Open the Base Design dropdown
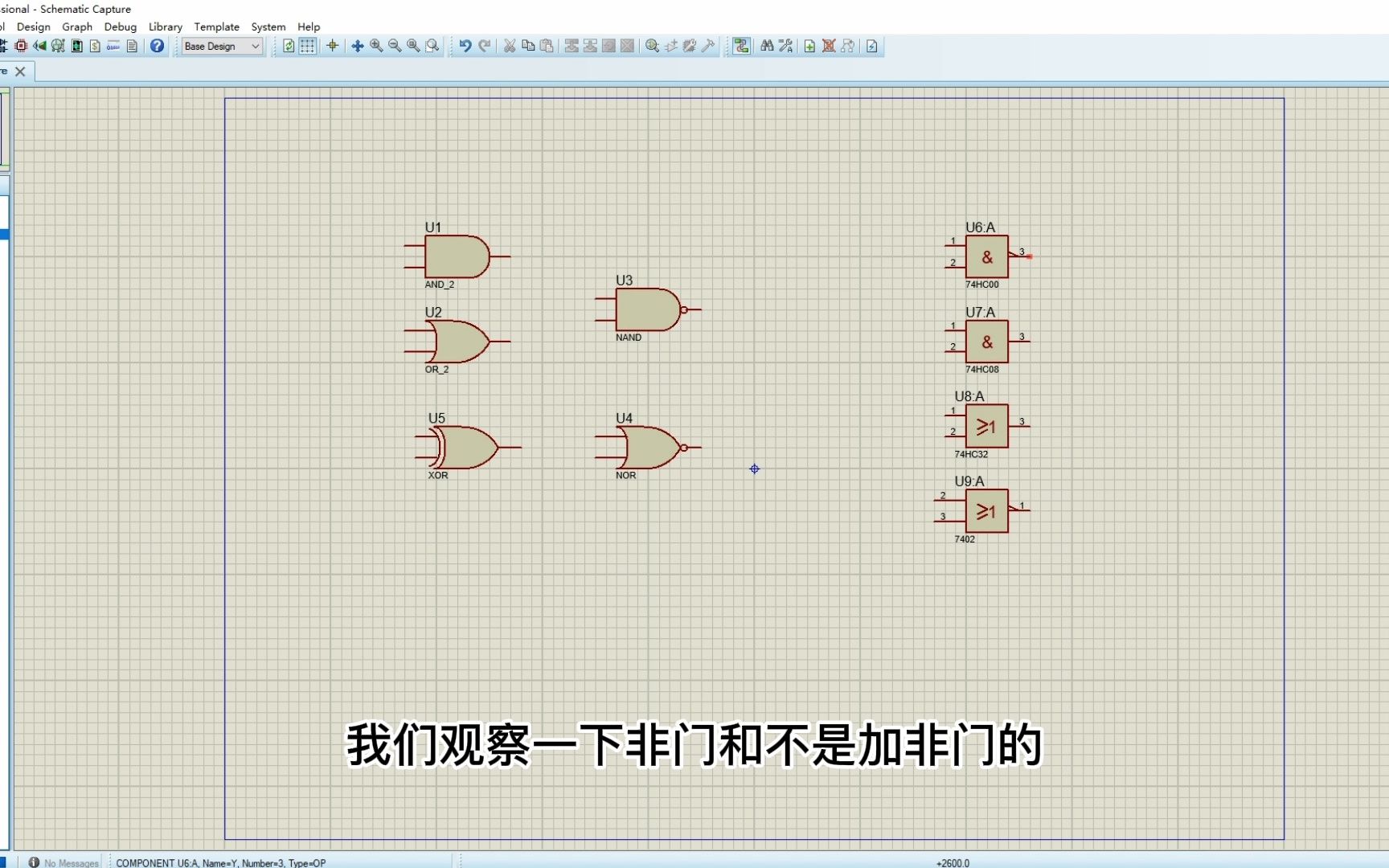The image size is (1389, 868). (x=219, y=46)
